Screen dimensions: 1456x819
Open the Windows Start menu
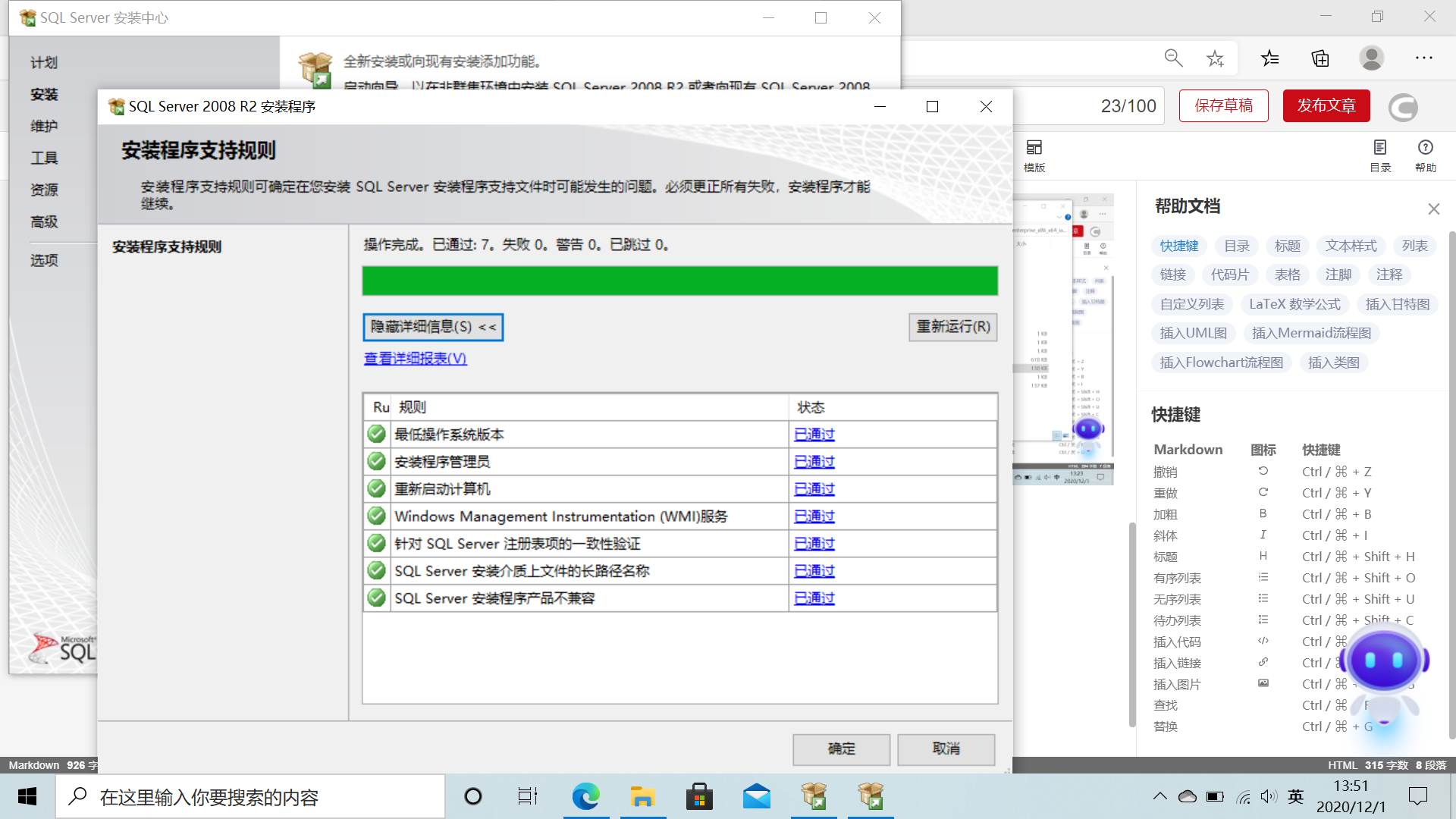click(x=27, y=796)
